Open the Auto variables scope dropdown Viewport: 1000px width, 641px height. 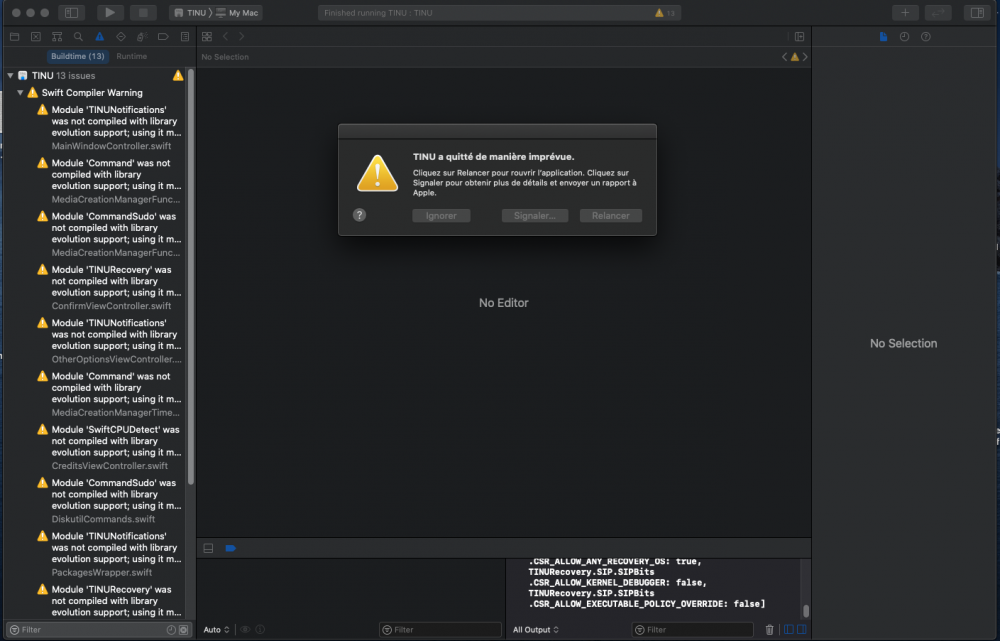pyautogui.click(x=216, y=630)
